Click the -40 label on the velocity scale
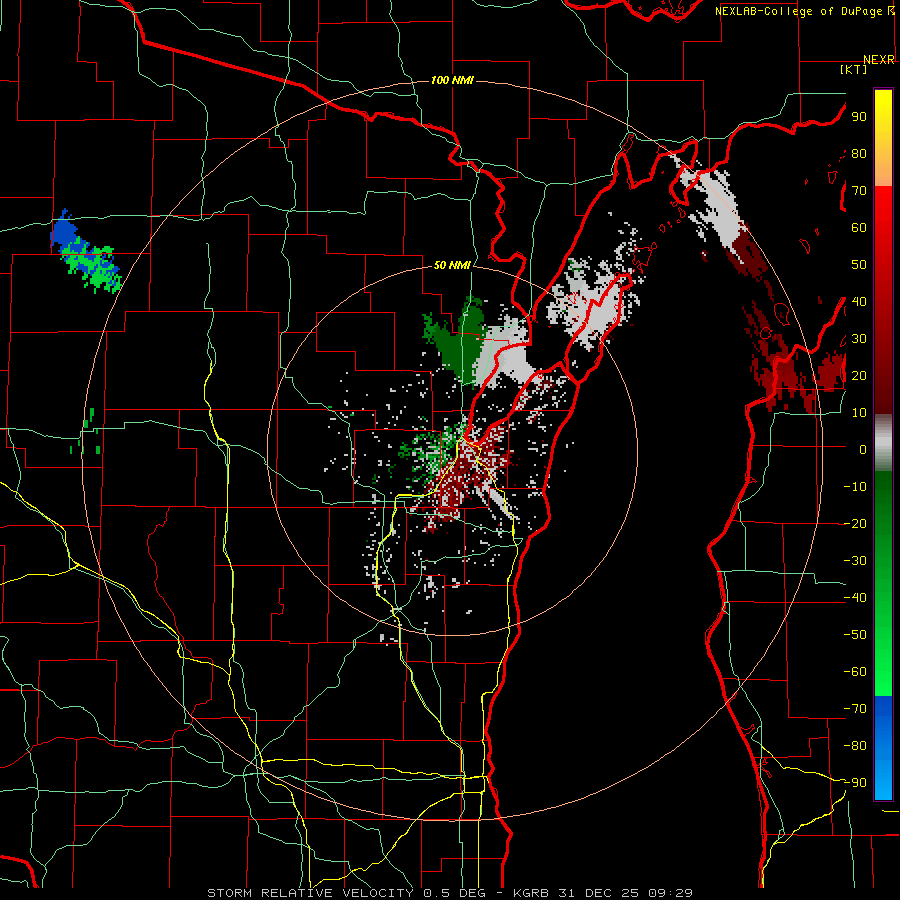 click(855, 598)
